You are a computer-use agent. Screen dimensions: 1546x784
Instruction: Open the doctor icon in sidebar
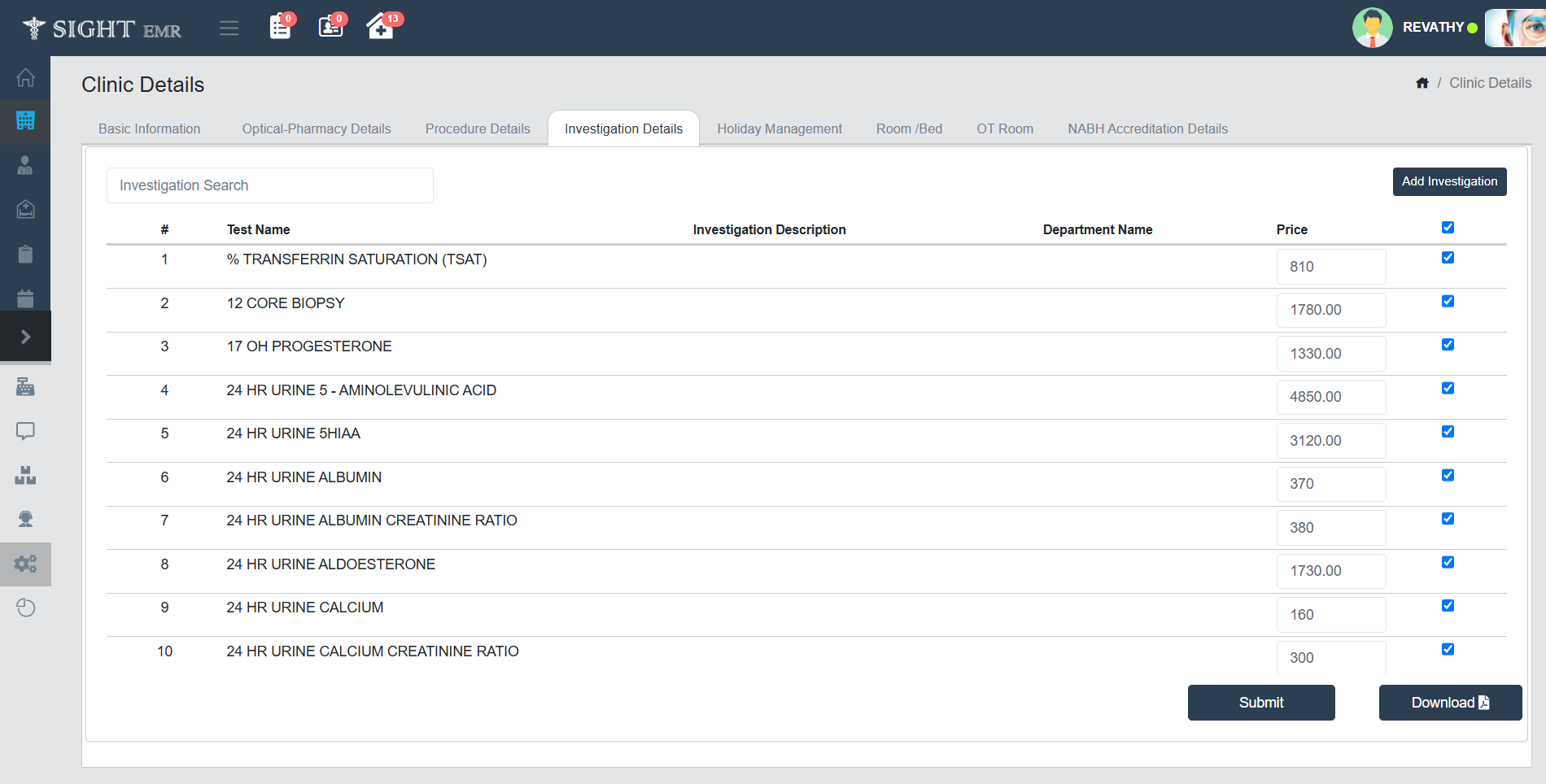[x=25, y=166]
